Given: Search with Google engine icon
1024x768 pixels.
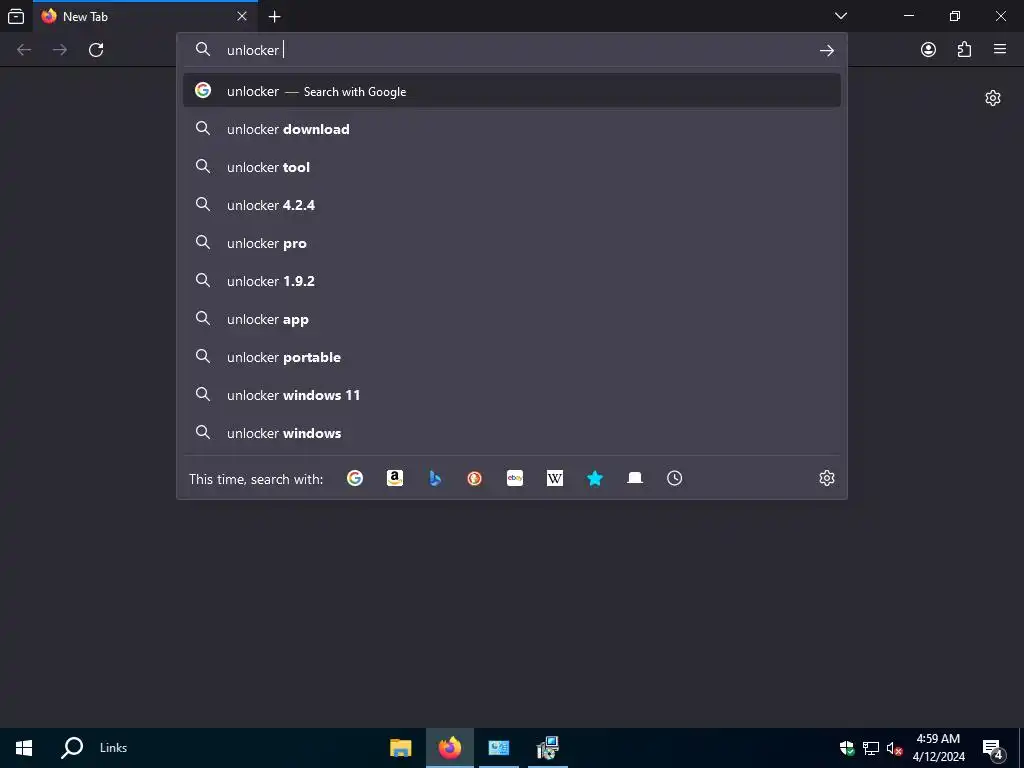Looking at the screenshot, I should pyautogui.click(x=355, y=478).
